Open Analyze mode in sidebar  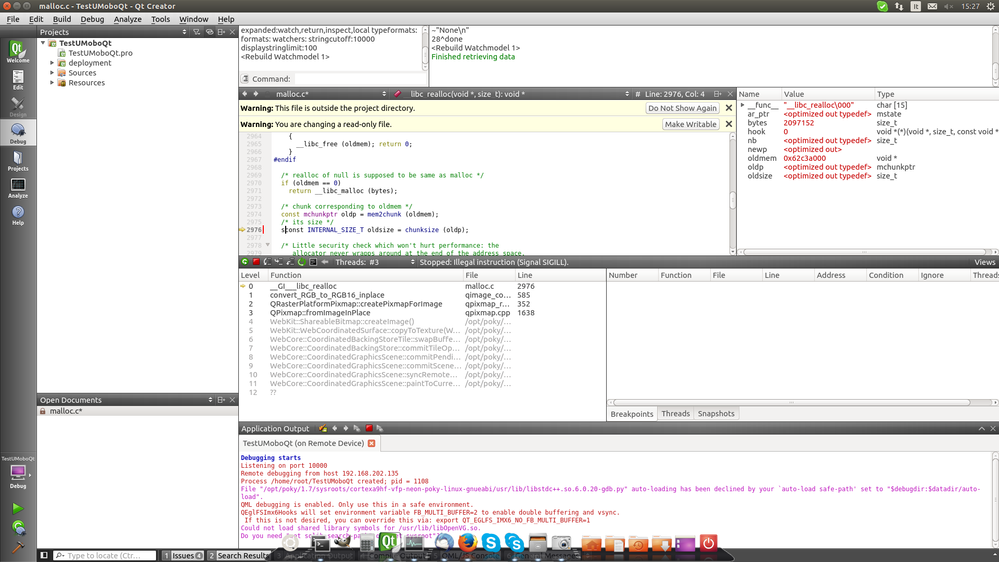tap(18, 187)
